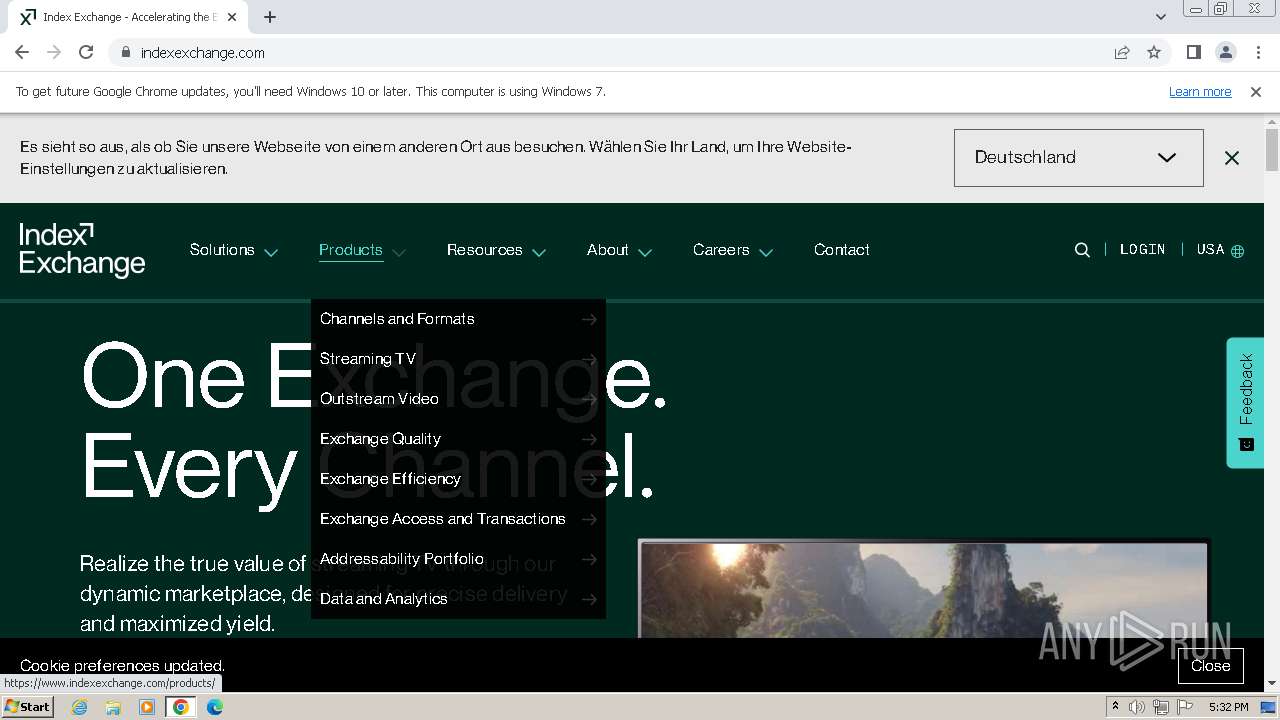The width and height of the screenshot is (1280, 720).
Task: Open the Feedback side tab
Action: [x=1246, y=402]
